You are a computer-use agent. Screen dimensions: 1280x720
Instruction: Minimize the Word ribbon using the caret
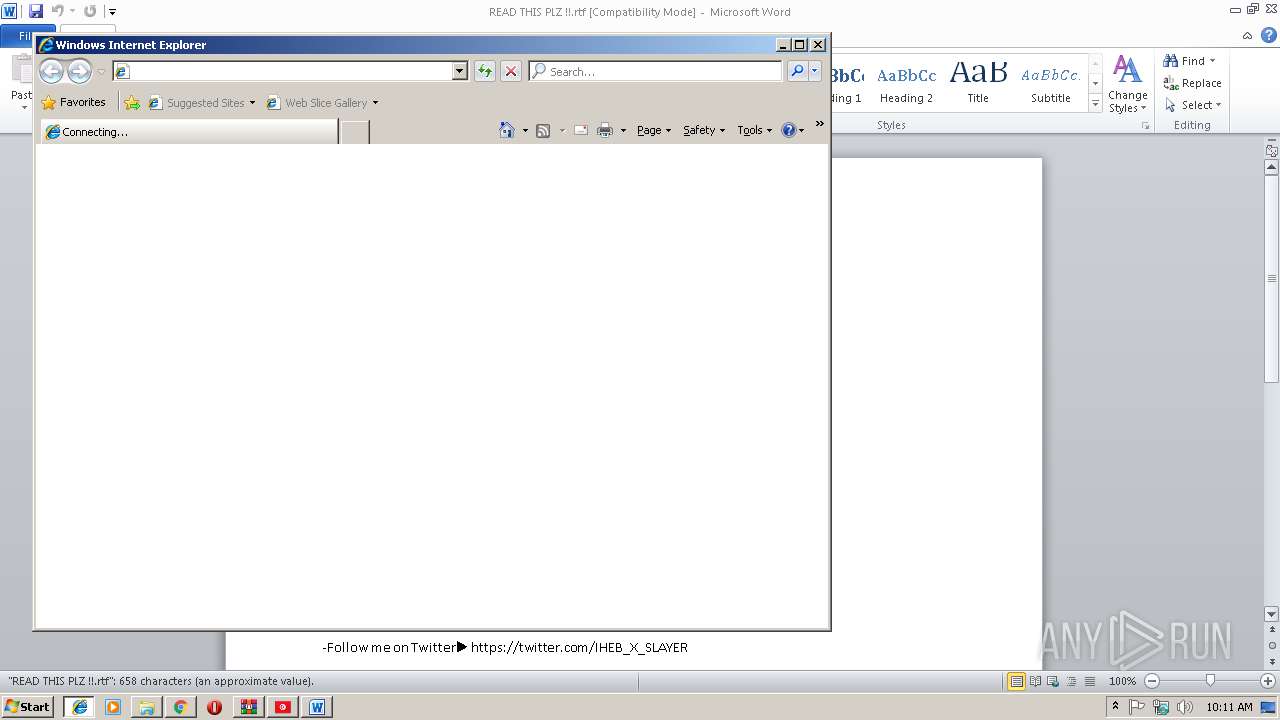(x=1247, y=35)
